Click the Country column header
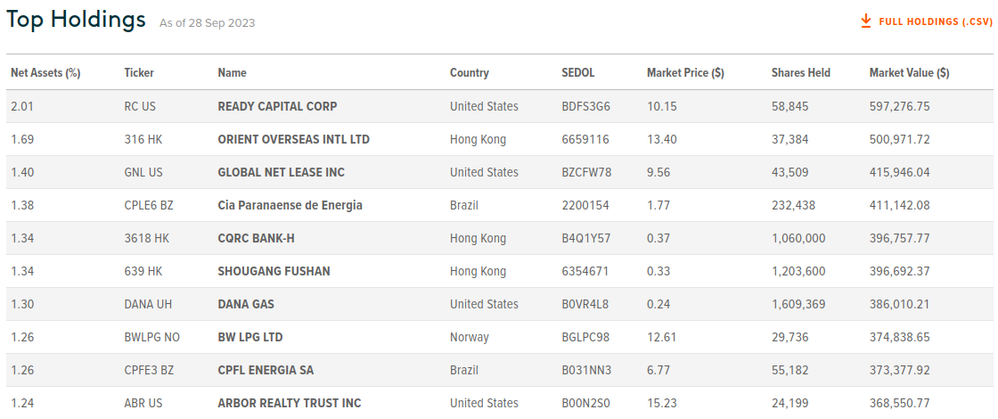This screenshot has height=419, width=998. 469,73
